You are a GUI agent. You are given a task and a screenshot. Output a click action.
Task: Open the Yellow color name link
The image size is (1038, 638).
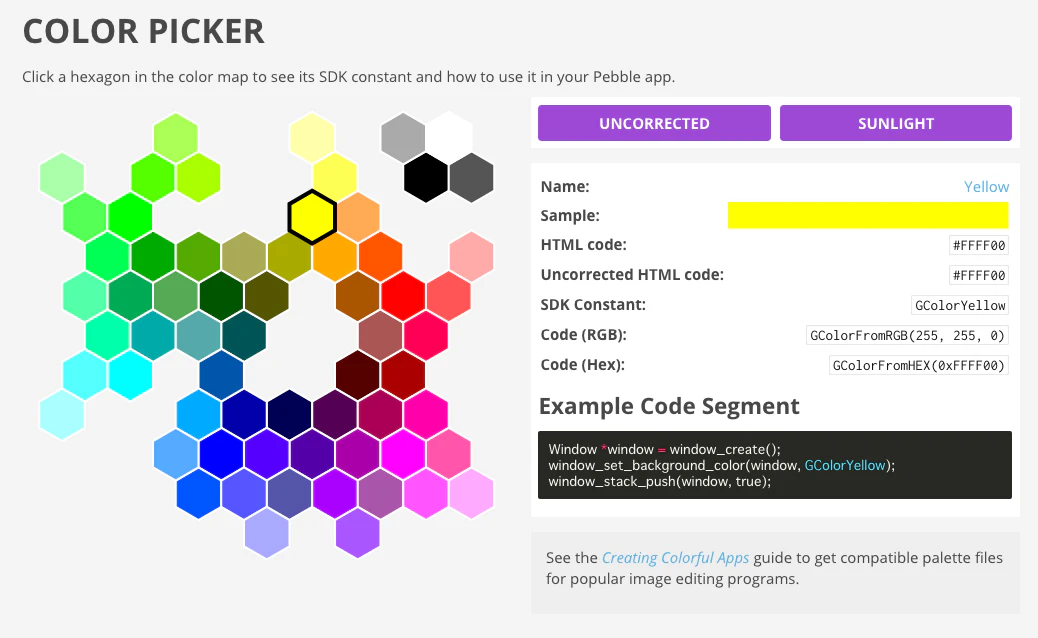(986, 187)
